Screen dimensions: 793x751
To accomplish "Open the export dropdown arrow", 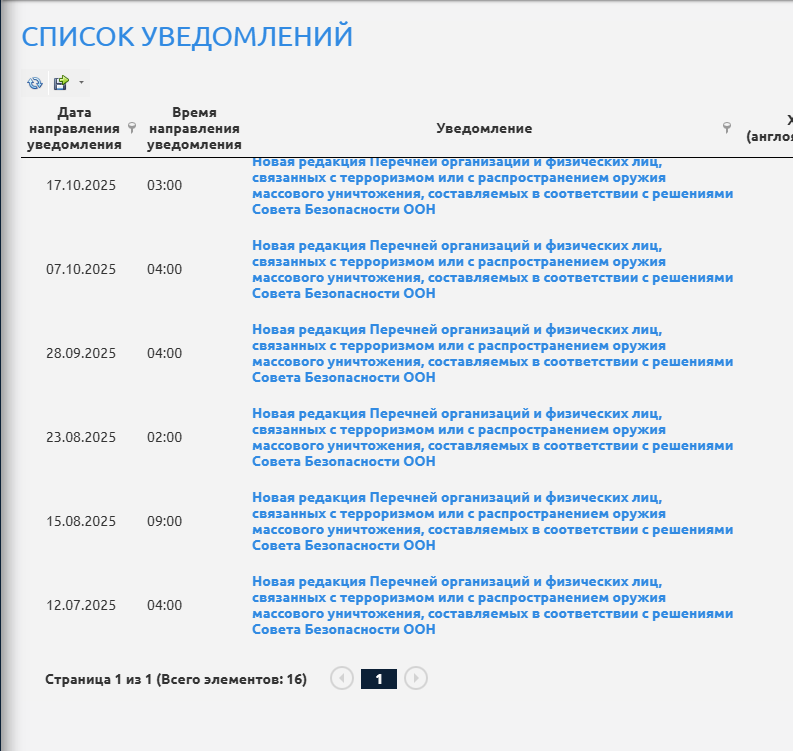I will tap(81, 83).
